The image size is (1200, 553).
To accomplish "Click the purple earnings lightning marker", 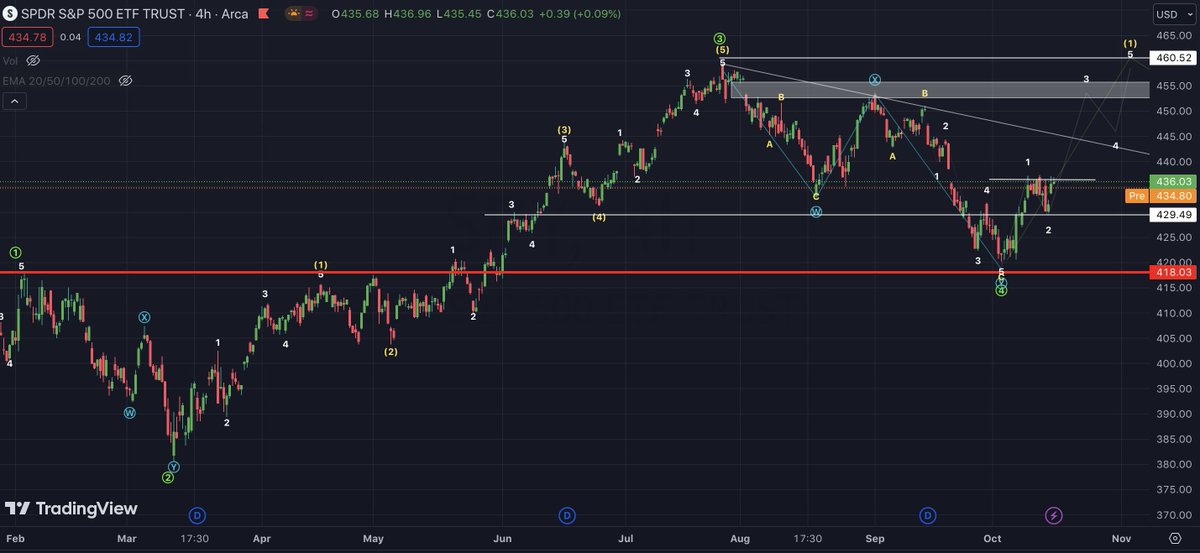I will tap(1054, 515).
